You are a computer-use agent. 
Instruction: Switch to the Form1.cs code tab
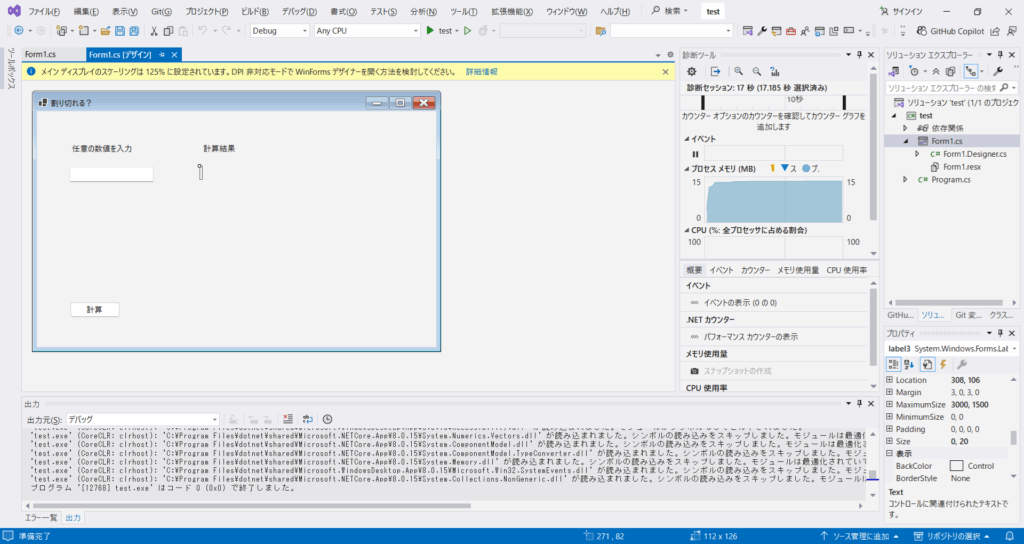(41, 53)
